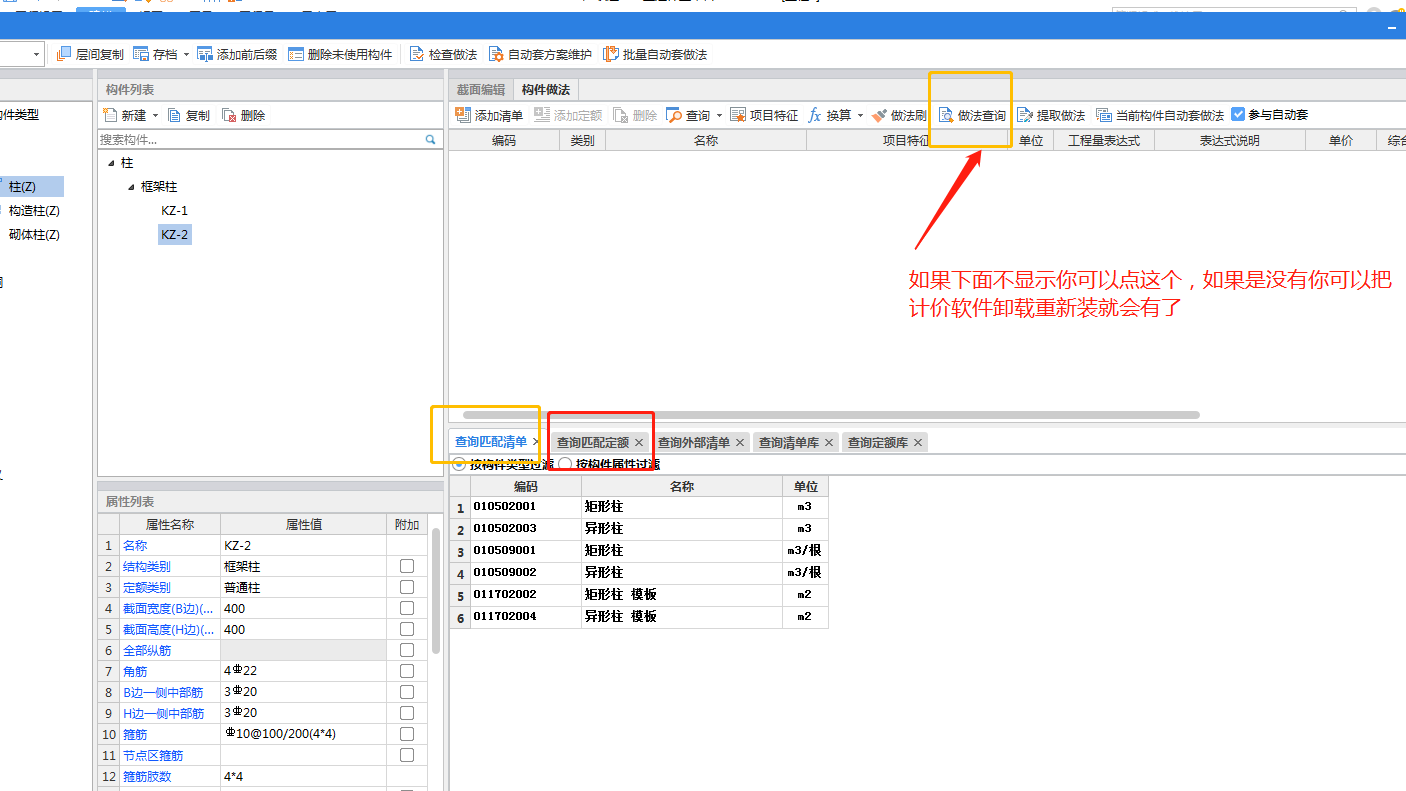This screenshot has height=791, width=1406.
Task: Run 检查做法 from the toolbar
Action: pos(443,54)
